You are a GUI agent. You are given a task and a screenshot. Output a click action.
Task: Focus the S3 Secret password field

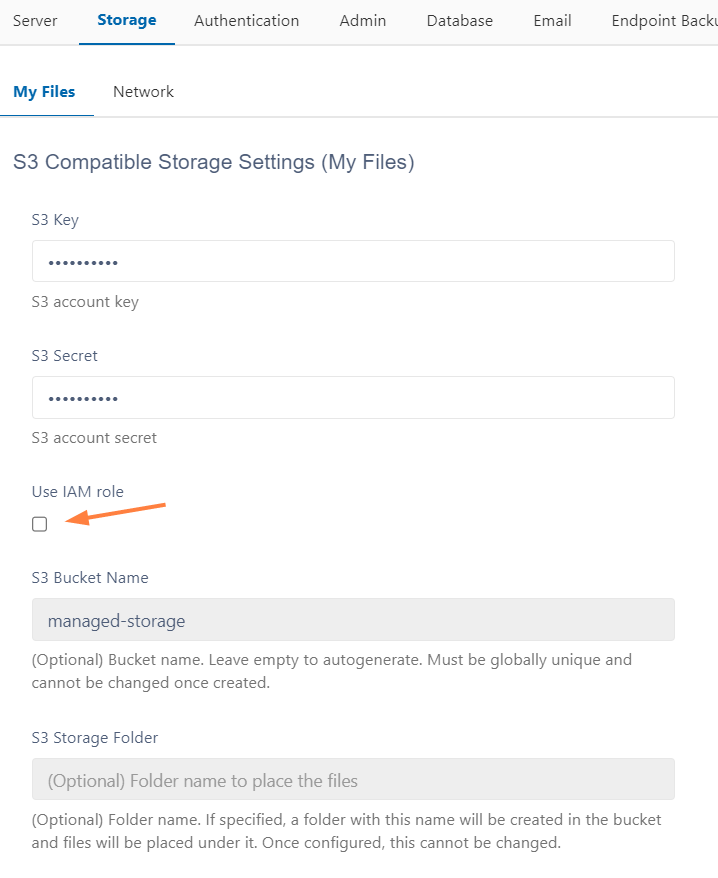click(x=353, y=397)
